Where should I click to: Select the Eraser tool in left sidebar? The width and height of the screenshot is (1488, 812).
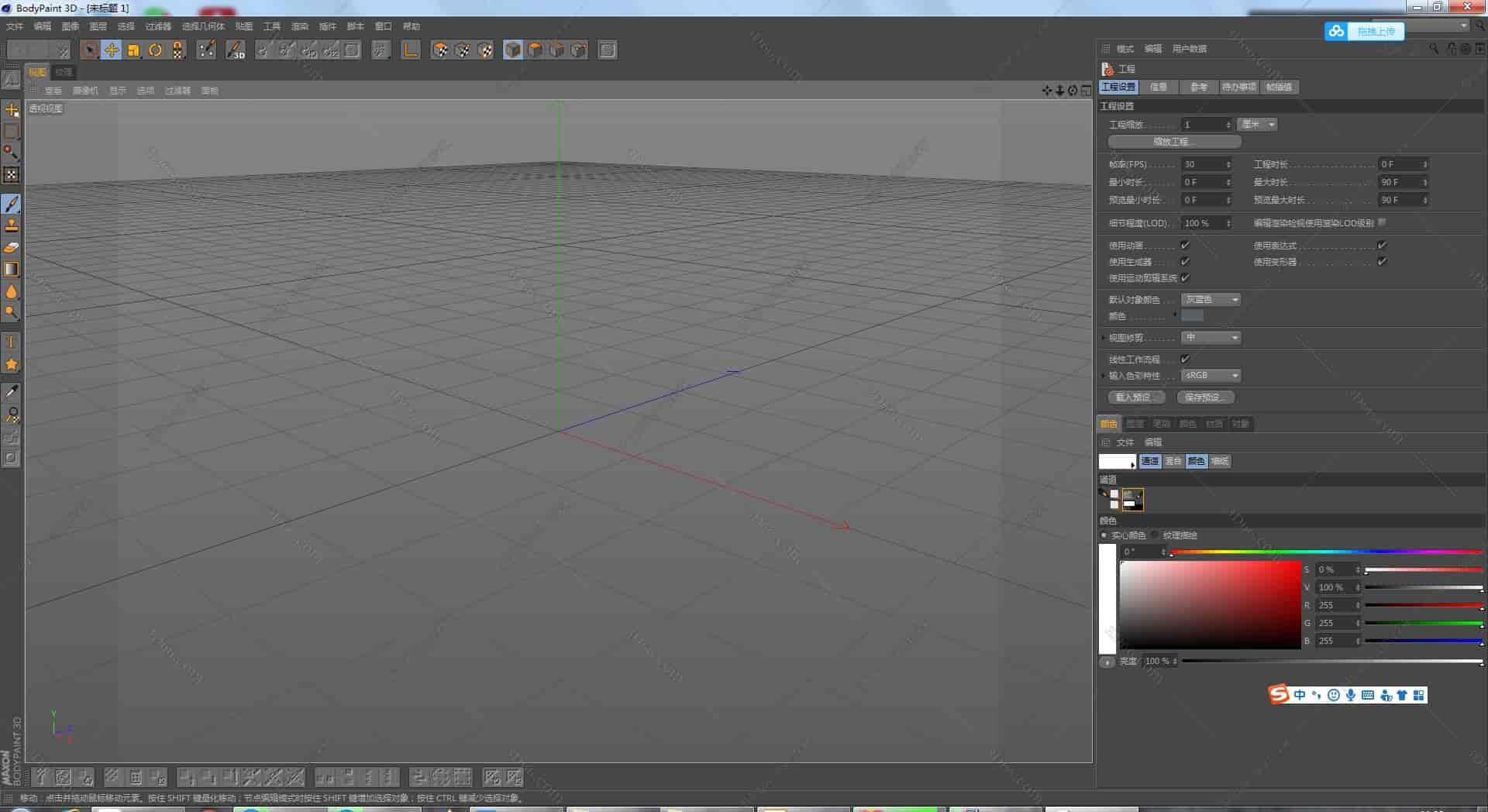(x=12, y=247)
